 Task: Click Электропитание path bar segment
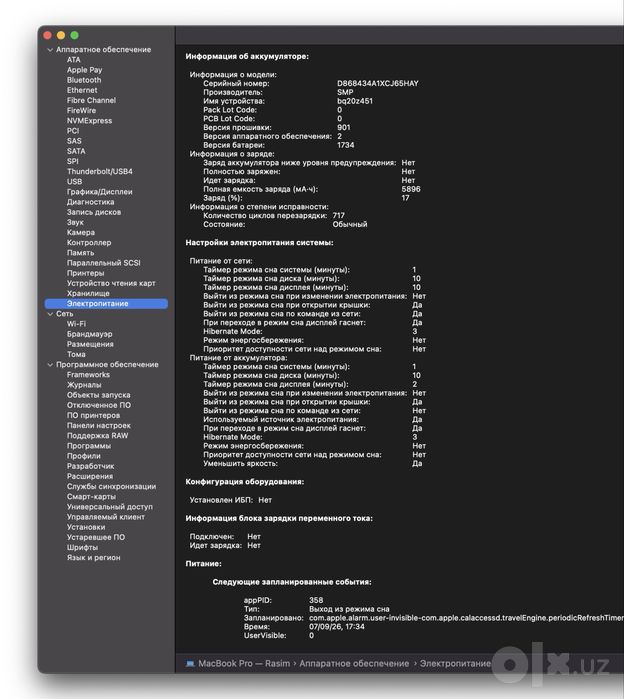point(455,663)
